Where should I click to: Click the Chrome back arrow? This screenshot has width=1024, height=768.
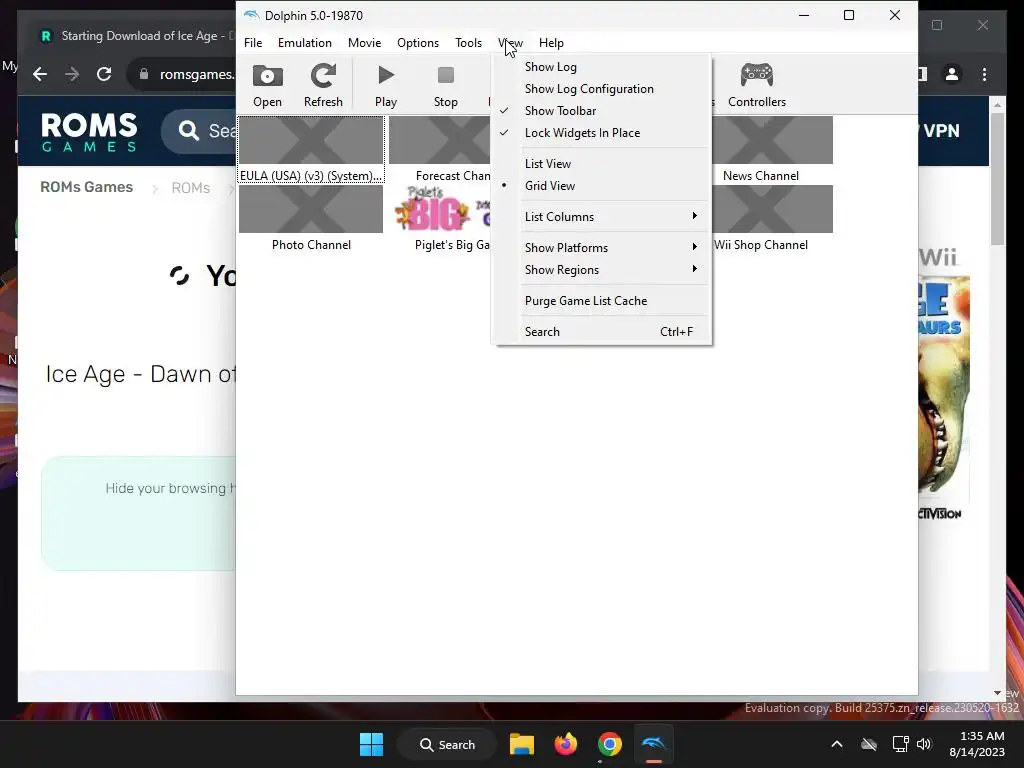pos(40,74)
